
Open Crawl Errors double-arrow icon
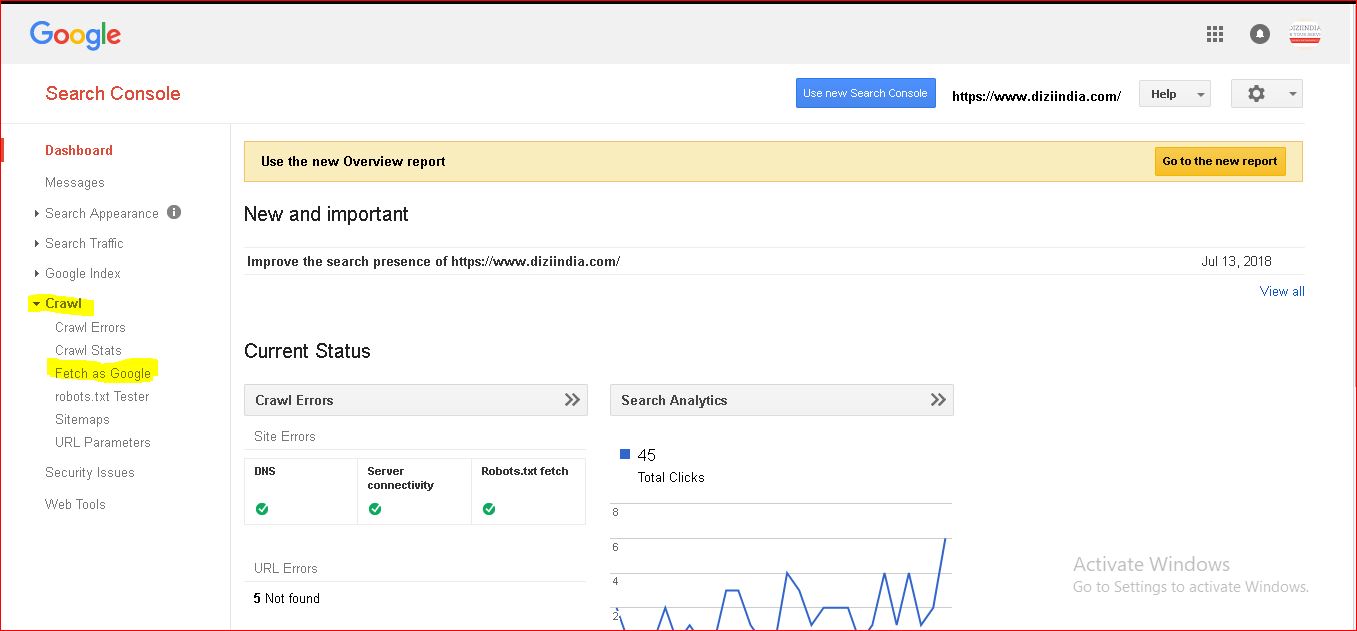[x=572, y=400]
